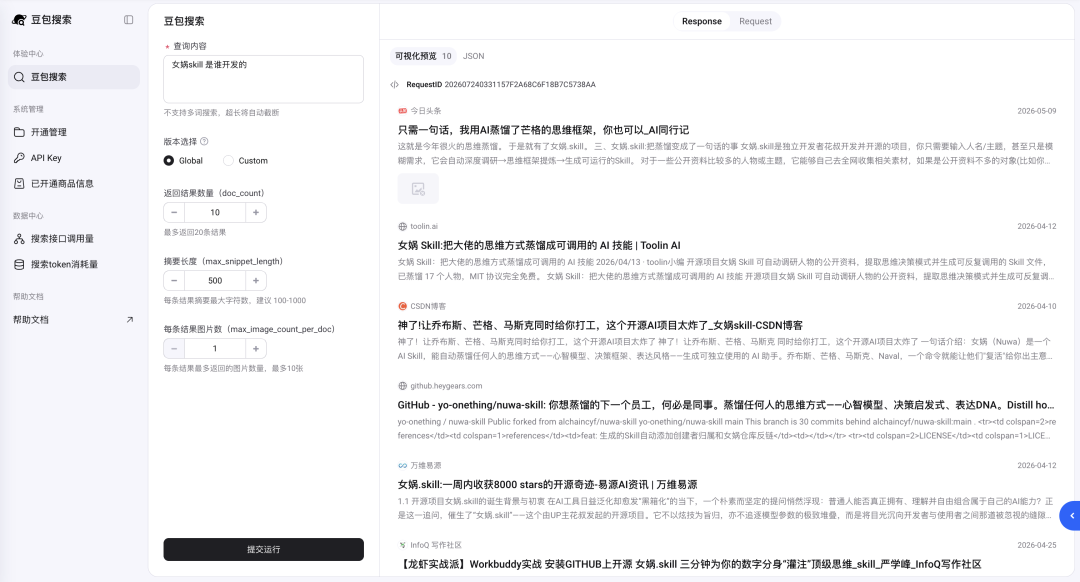Click the 豆包搜索 logo icon

[19, 20]
